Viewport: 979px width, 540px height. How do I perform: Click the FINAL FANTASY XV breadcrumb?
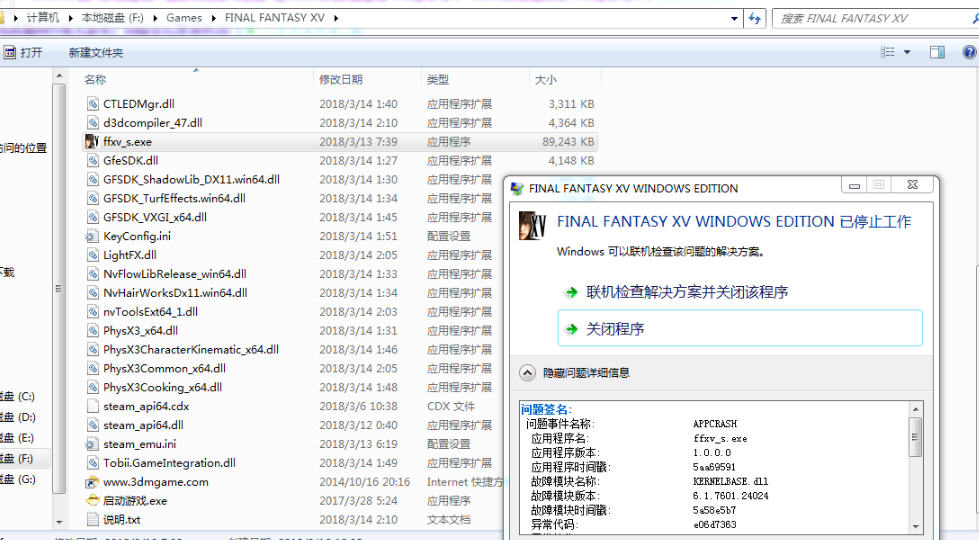275,17
